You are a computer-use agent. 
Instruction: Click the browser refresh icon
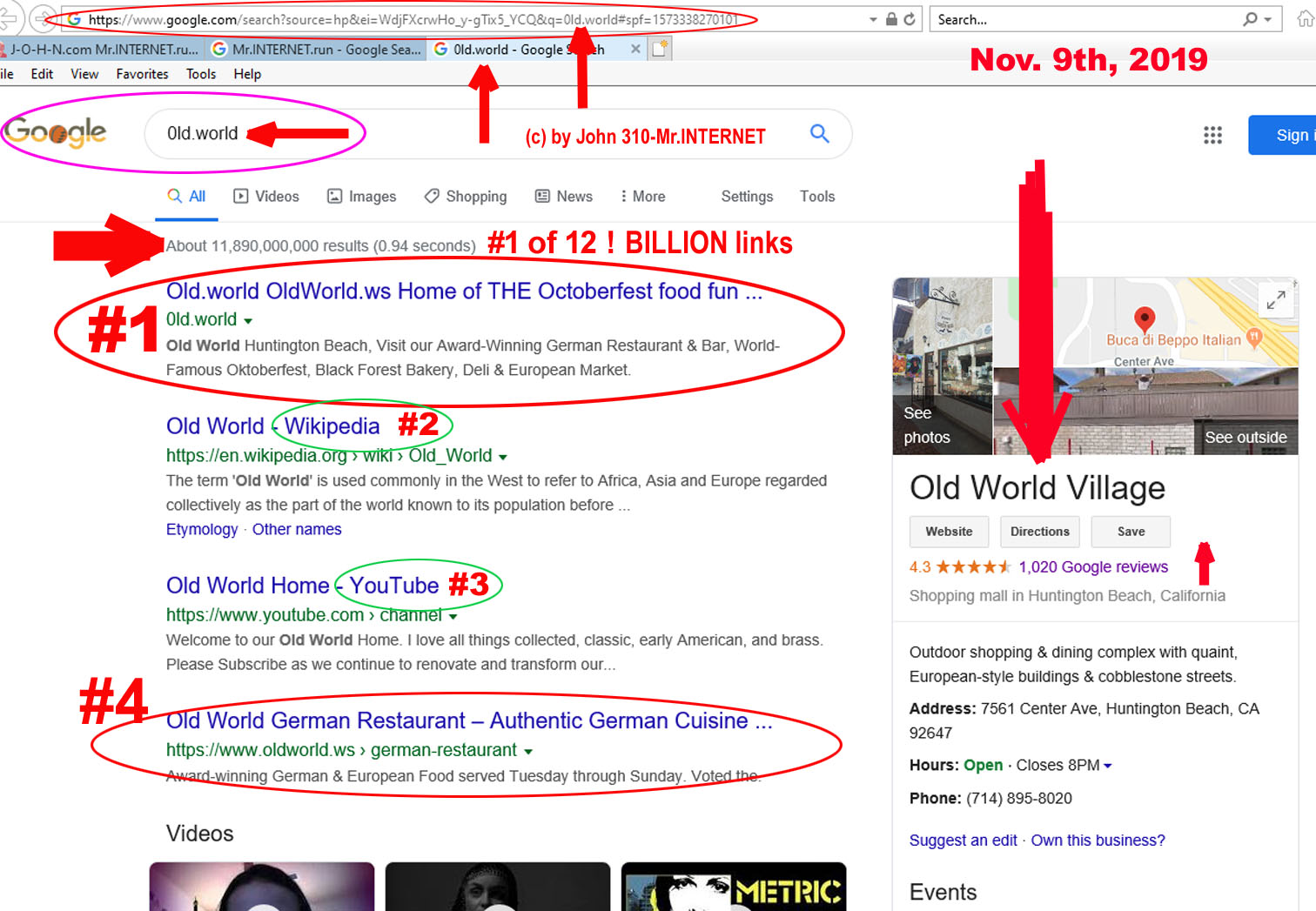(910, 19)
